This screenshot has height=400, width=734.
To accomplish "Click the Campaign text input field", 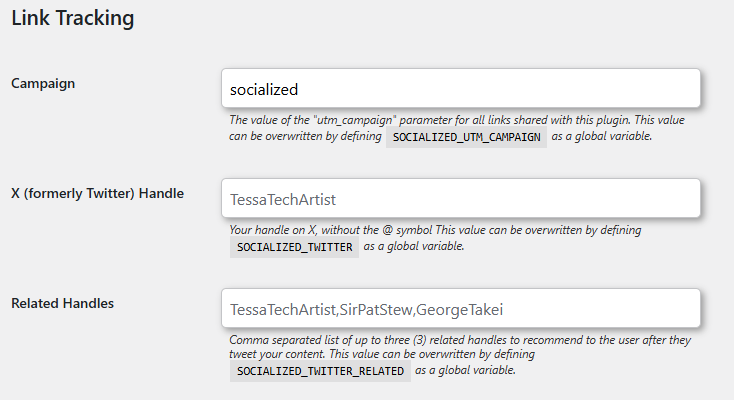I will point(460,89).
